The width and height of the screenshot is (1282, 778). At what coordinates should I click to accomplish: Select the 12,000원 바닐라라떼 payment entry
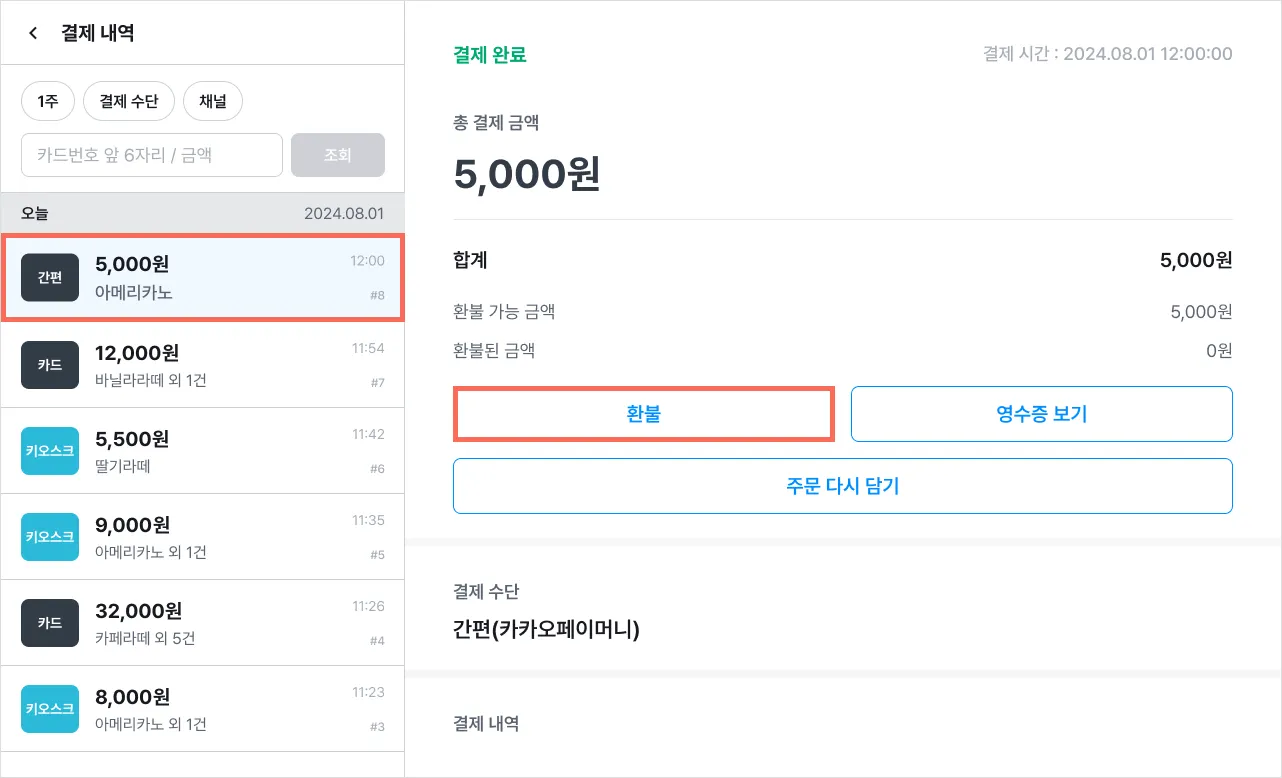[x=230, y=365]
